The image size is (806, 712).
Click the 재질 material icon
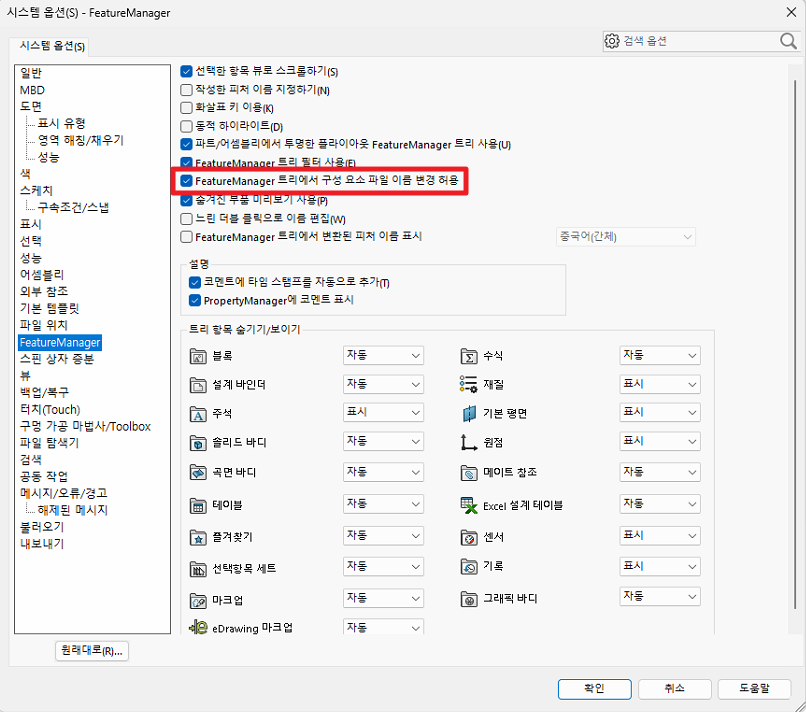(x=469, y=384)
